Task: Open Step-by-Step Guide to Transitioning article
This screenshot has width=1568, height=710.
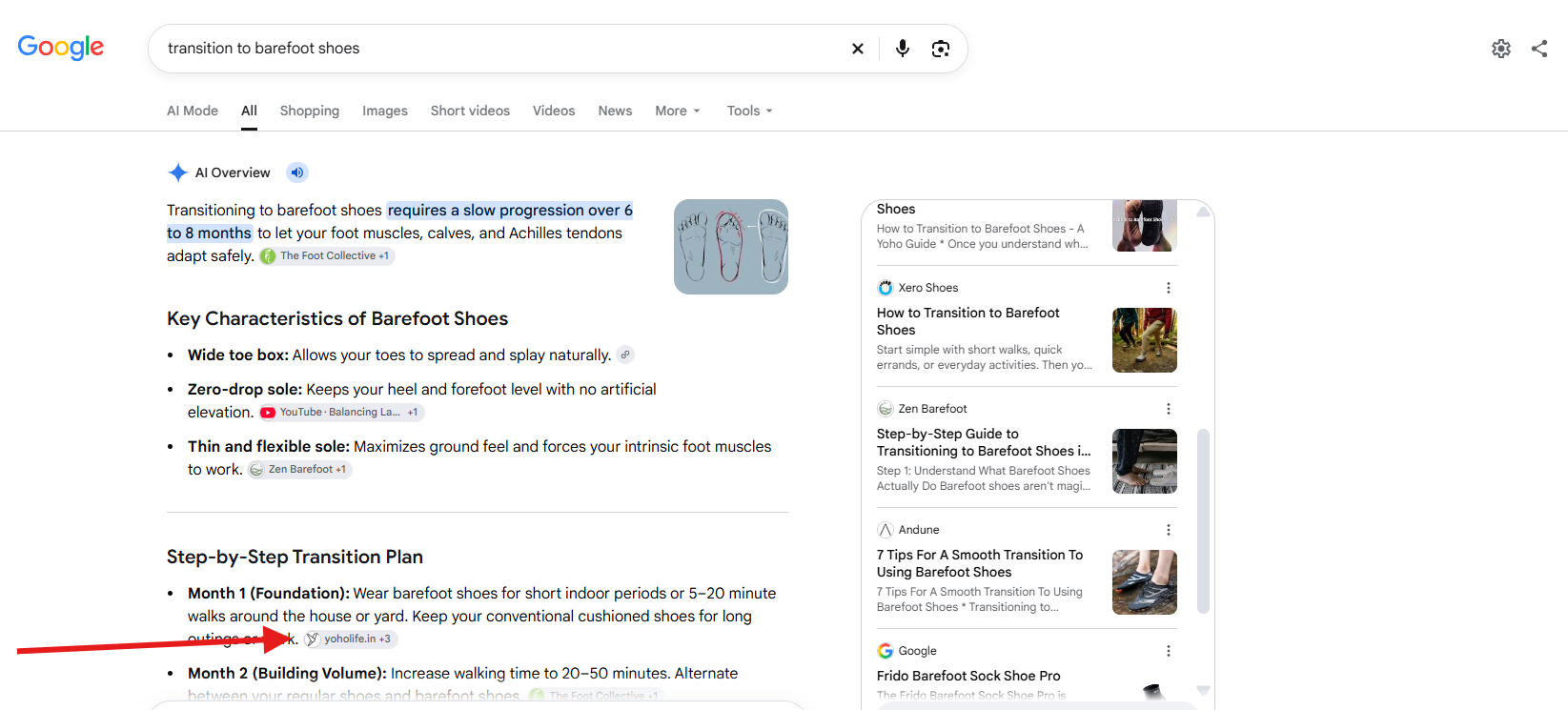Action: click(x=984, y=442)
